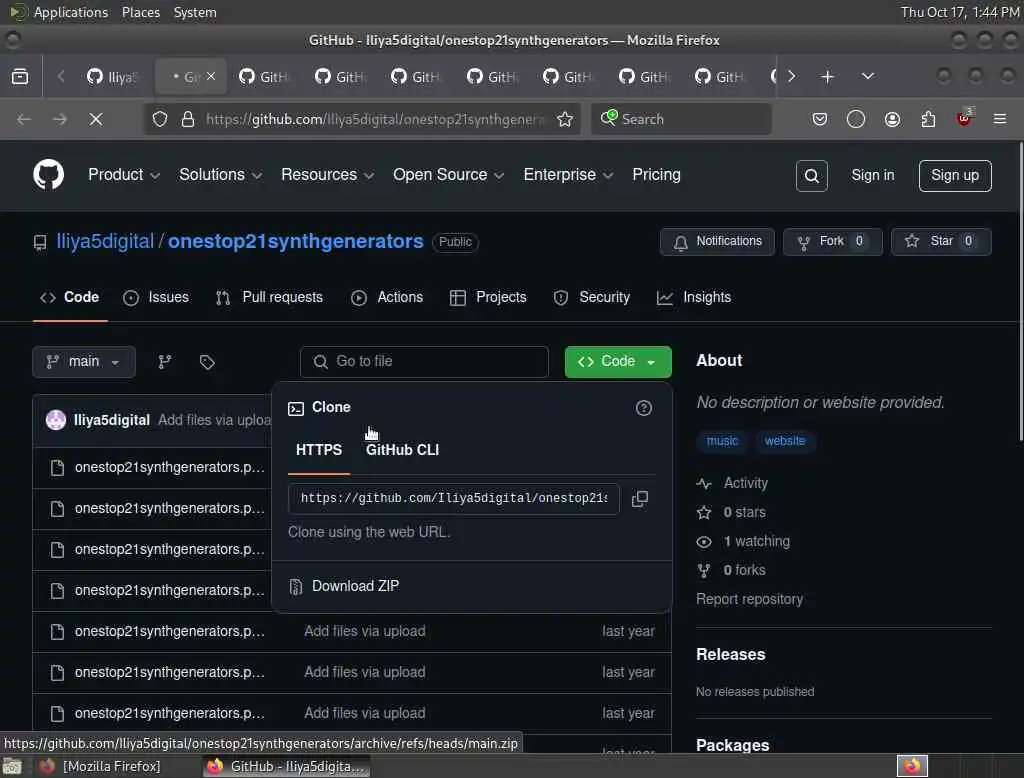The width and height of the screenshot is (1024, 778).
Task: Open the Firefox View icon
Action: coord(20,76)
